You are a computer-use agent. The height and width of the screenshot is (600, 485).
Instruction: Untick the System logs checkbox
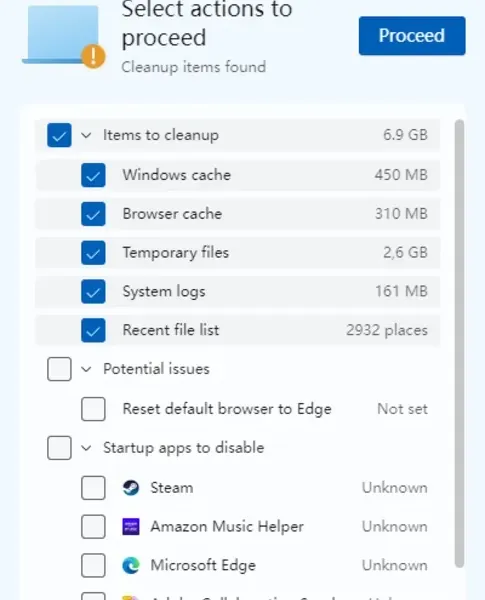pos(93,292)
